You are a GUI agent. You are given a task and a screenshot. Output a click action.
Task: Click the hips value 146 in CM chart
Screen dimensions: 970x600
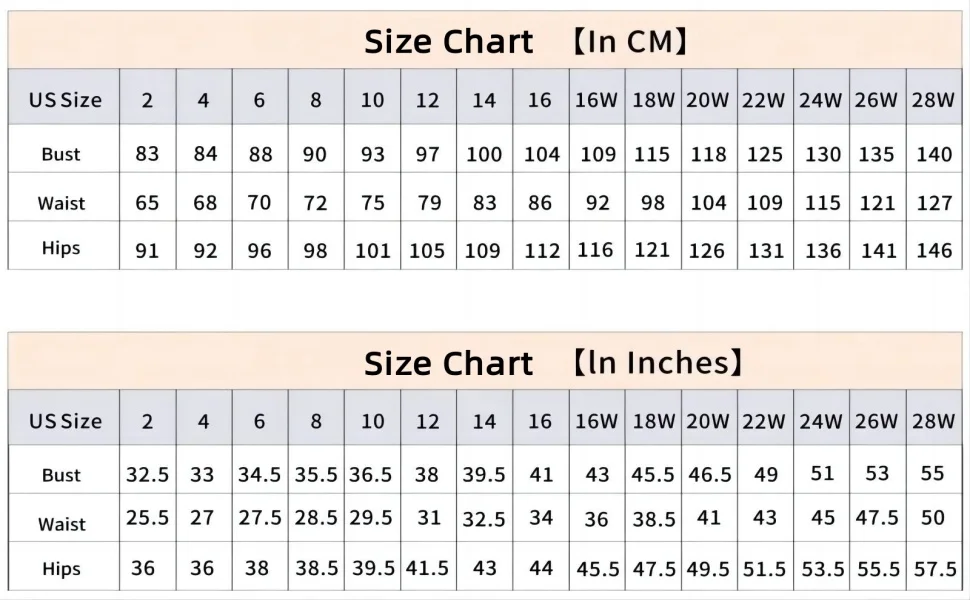coord(934,251)
